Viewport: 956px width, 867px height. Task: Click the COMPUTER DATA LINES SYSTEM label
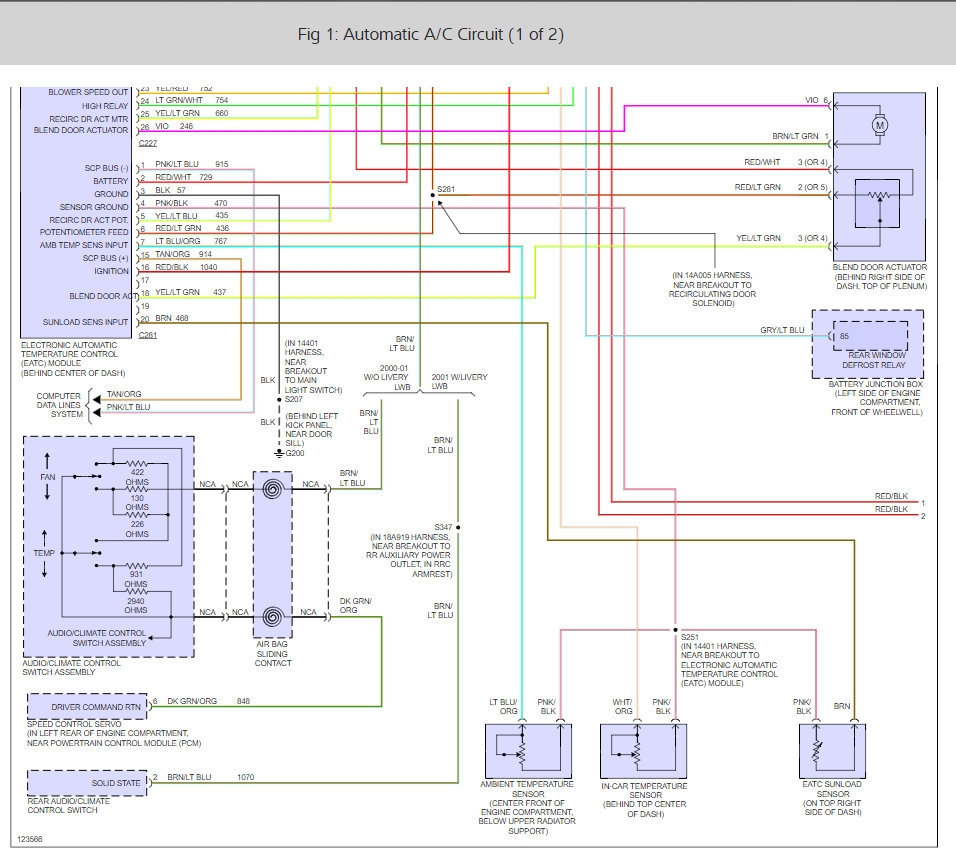pos(59,405)
